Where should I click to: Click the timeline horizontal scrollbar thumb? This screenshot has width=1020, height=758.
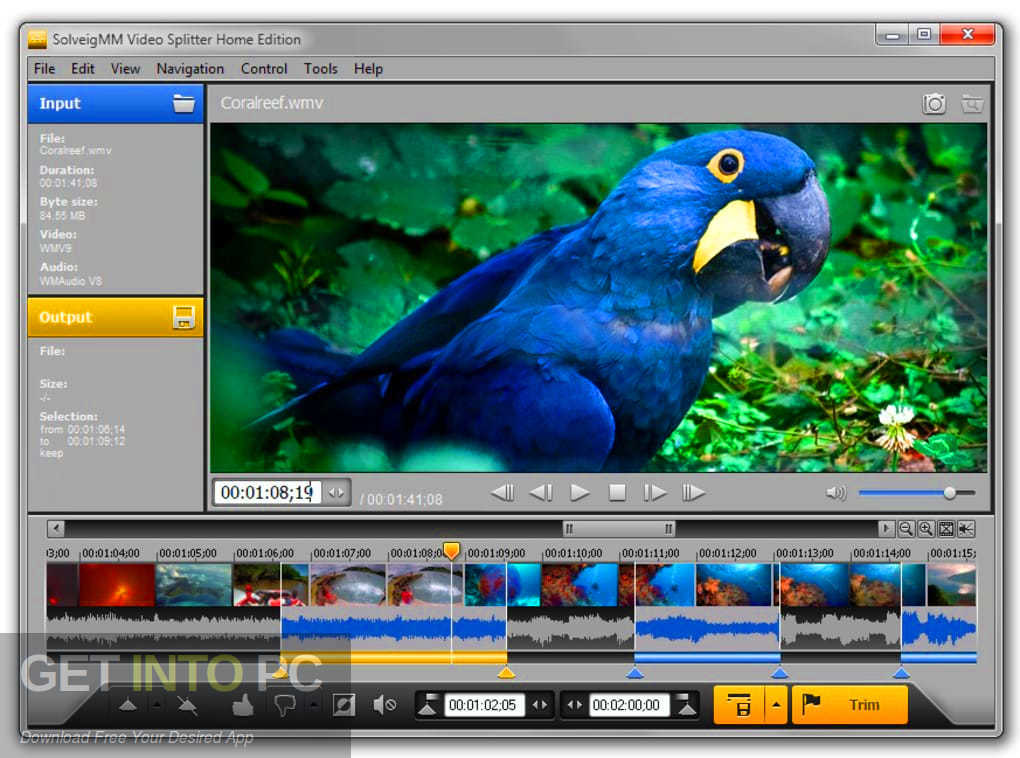coord(619,528)
